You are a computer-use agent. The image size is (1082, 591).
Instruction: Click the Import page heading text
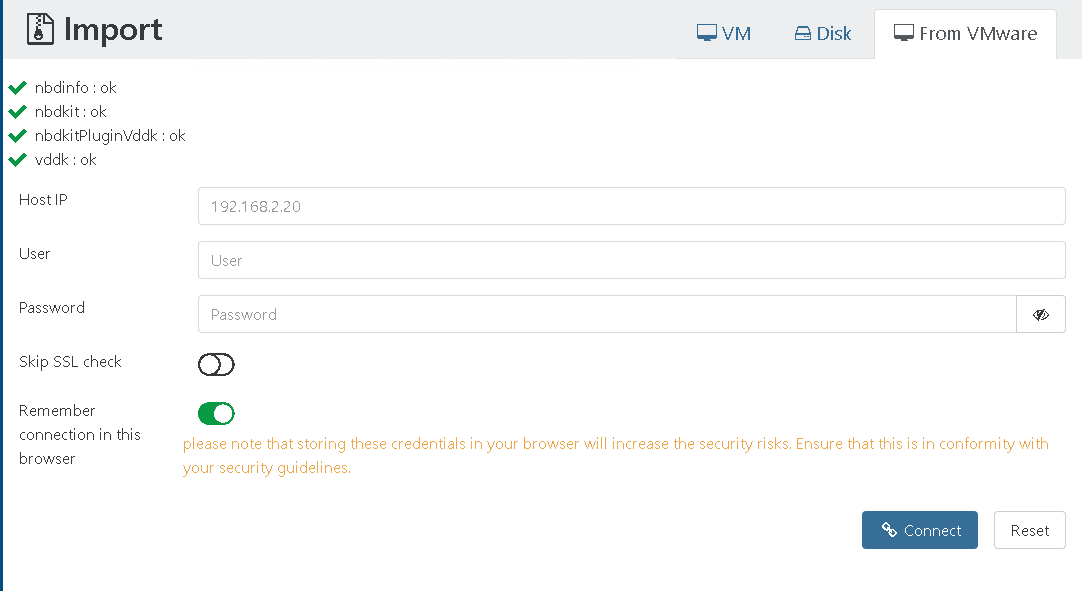(x=113, y=30)
